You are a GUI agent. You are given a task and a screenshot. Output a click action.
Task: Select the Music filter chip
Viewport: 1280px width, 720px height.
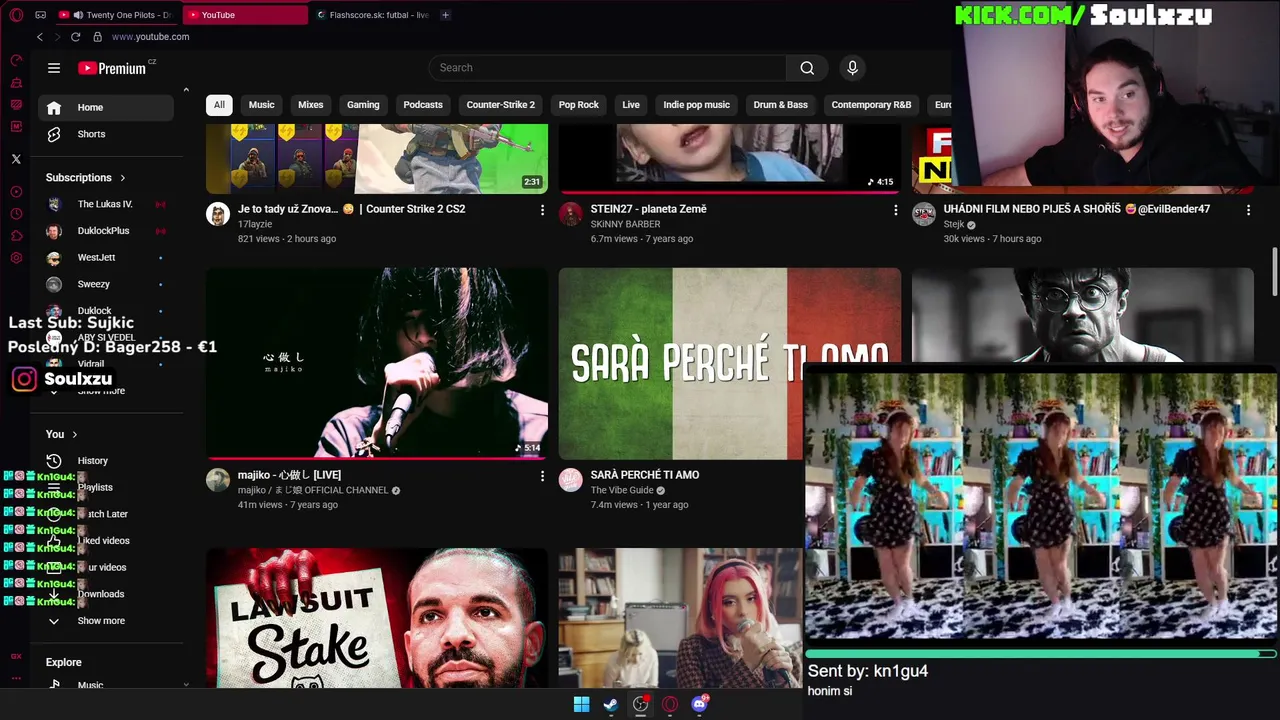(261, 105)
